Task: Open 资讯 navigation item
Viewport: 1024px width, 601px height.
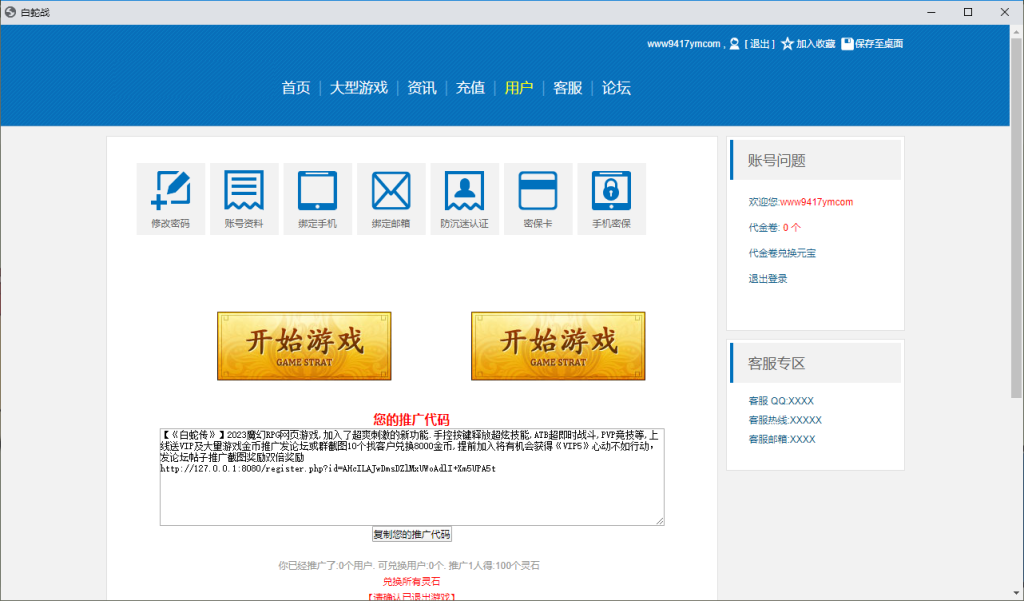Action: click(x=421, y=88)
